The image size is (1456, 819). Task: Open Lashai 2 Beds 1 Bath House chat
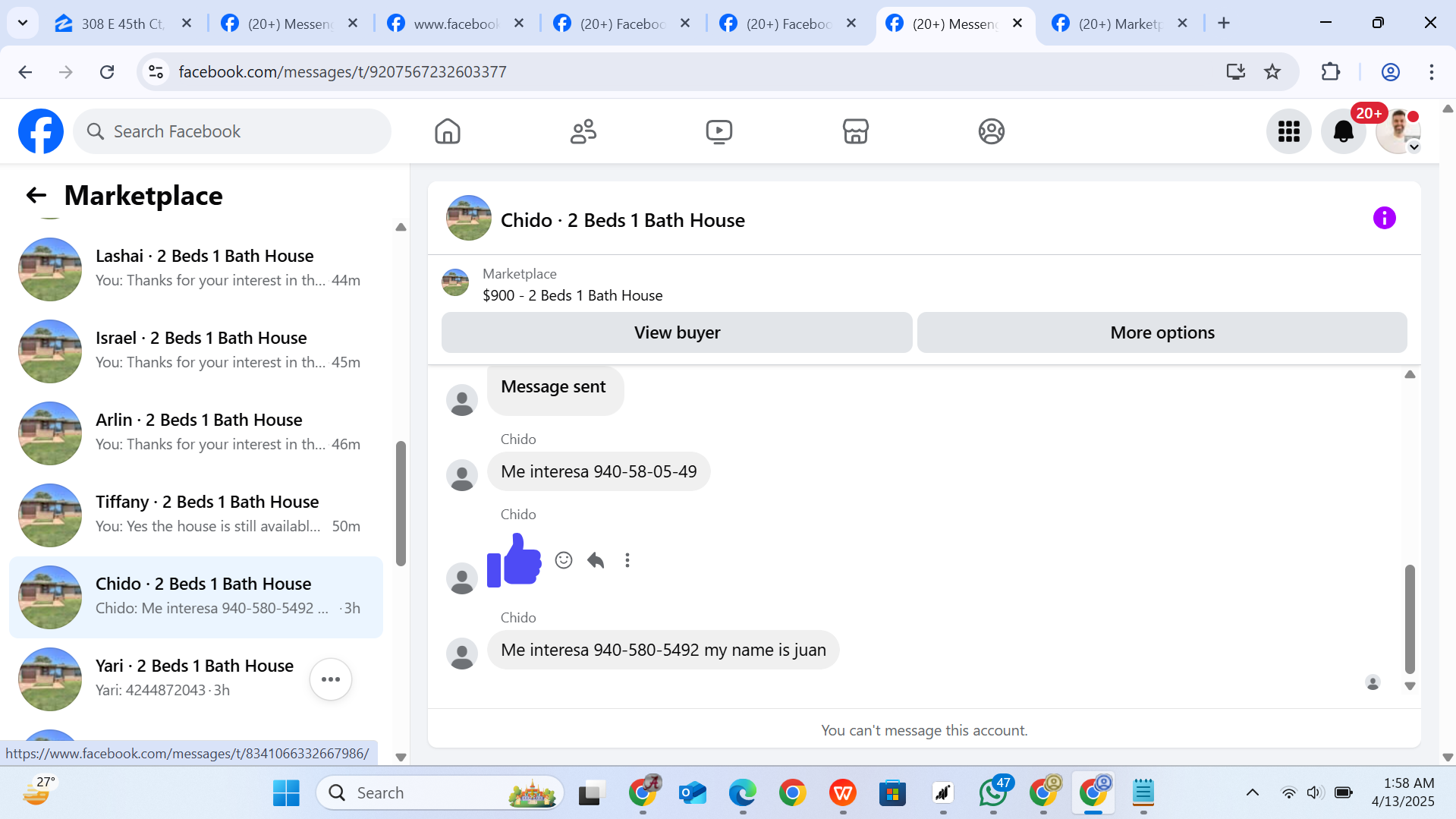point(196,269)
